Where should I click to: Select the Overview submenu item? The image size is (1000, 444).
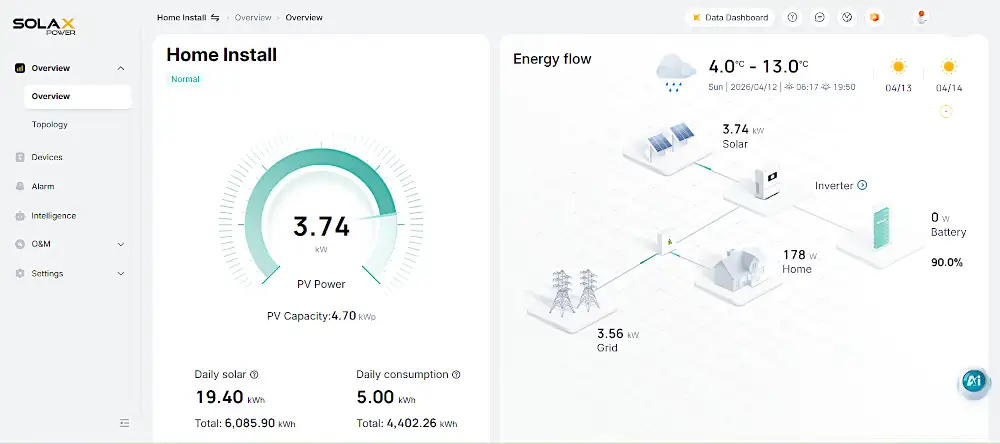[78, 96]
